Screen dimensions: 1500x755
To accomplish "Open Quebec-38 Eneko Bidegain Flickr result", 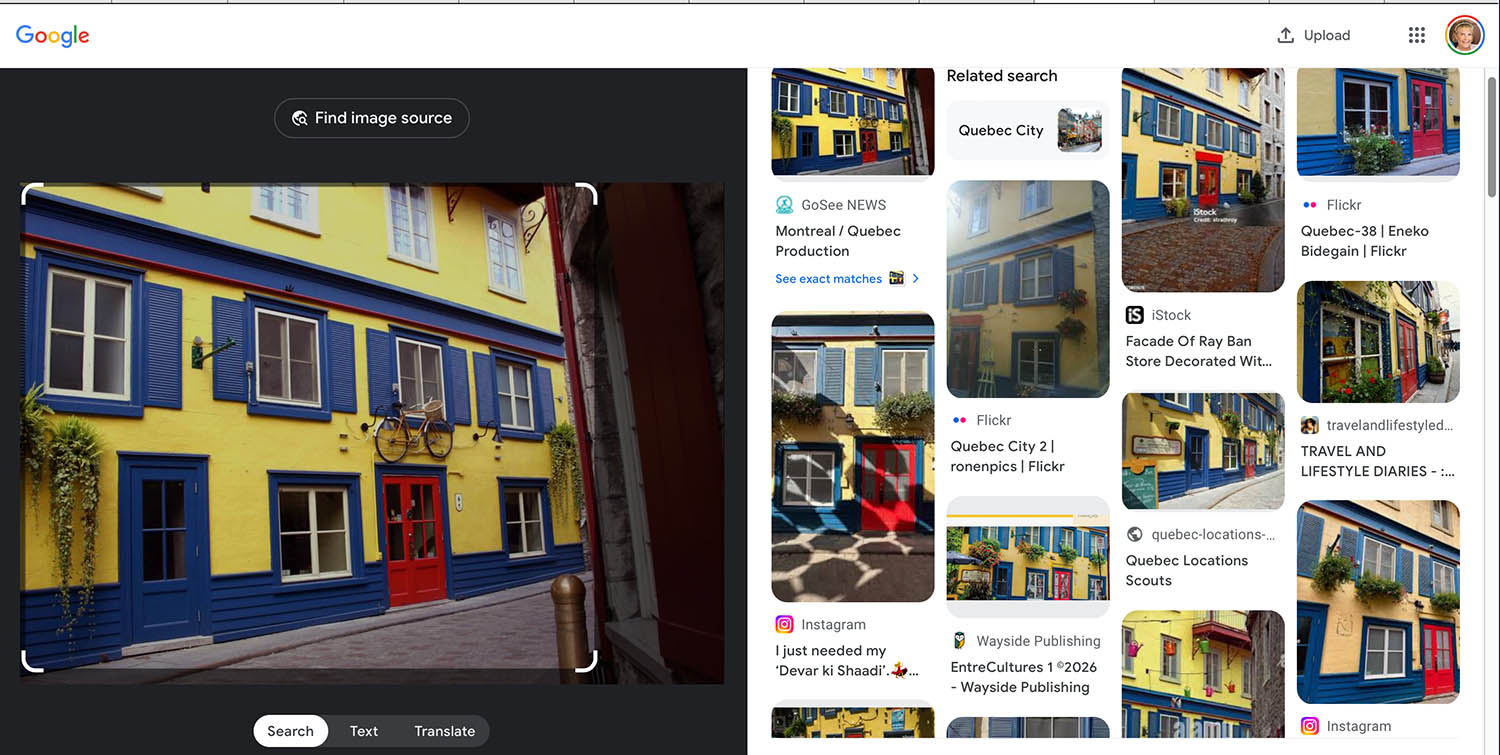I will pos(1364,241).
